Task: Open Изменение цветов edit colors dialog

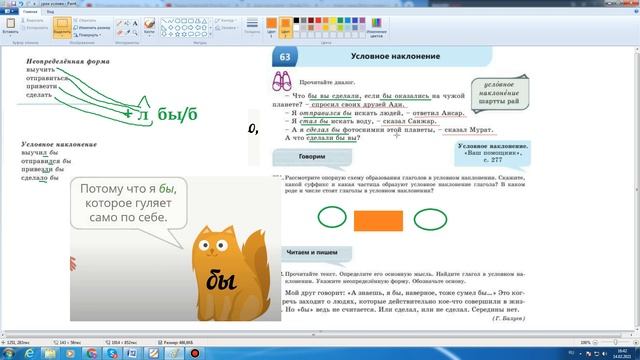Action: click(376, 27)
